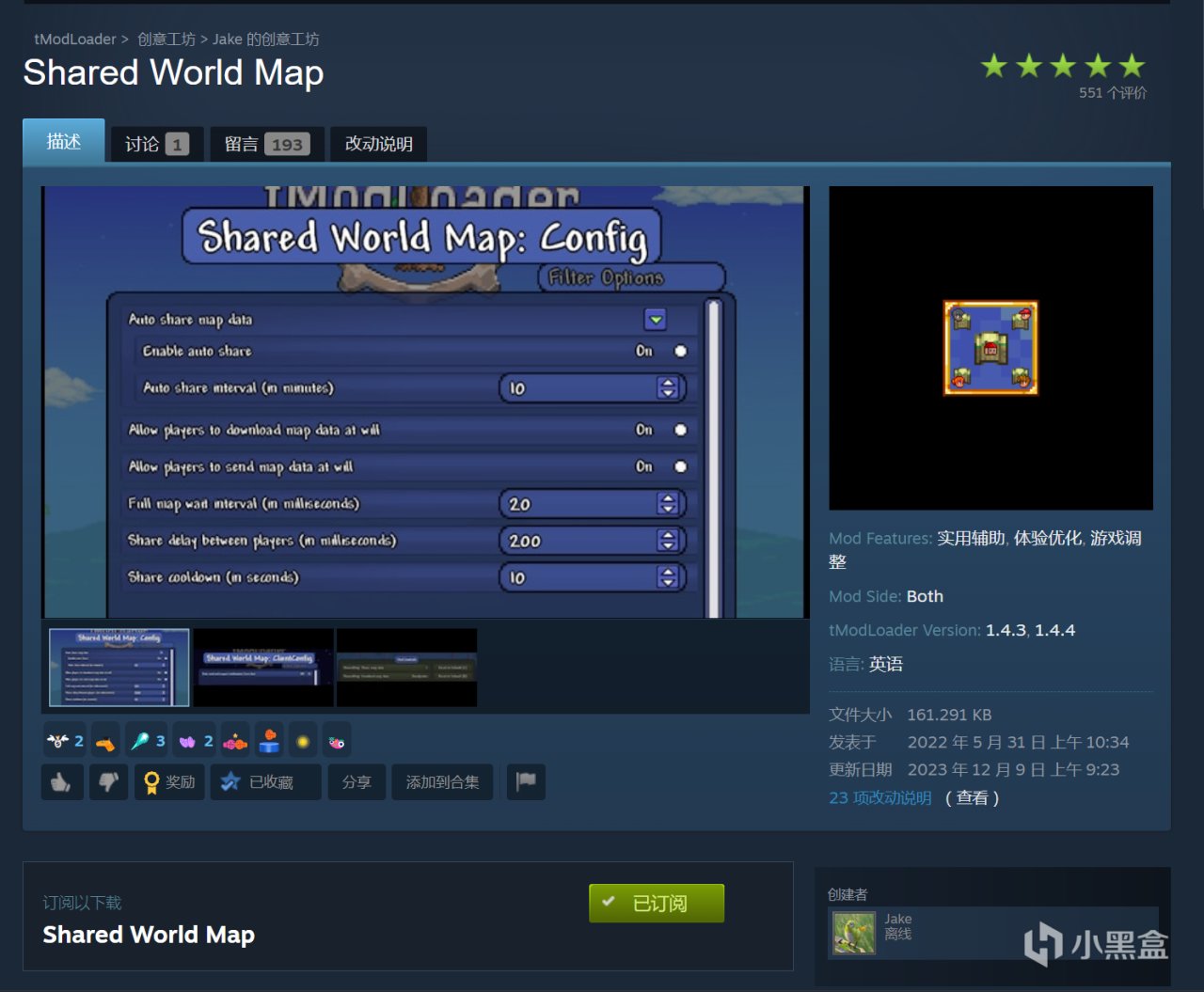Click the 体验优化 mod feature tag
This screenshot has width=1204, height=992.
tap(1048, 538)
